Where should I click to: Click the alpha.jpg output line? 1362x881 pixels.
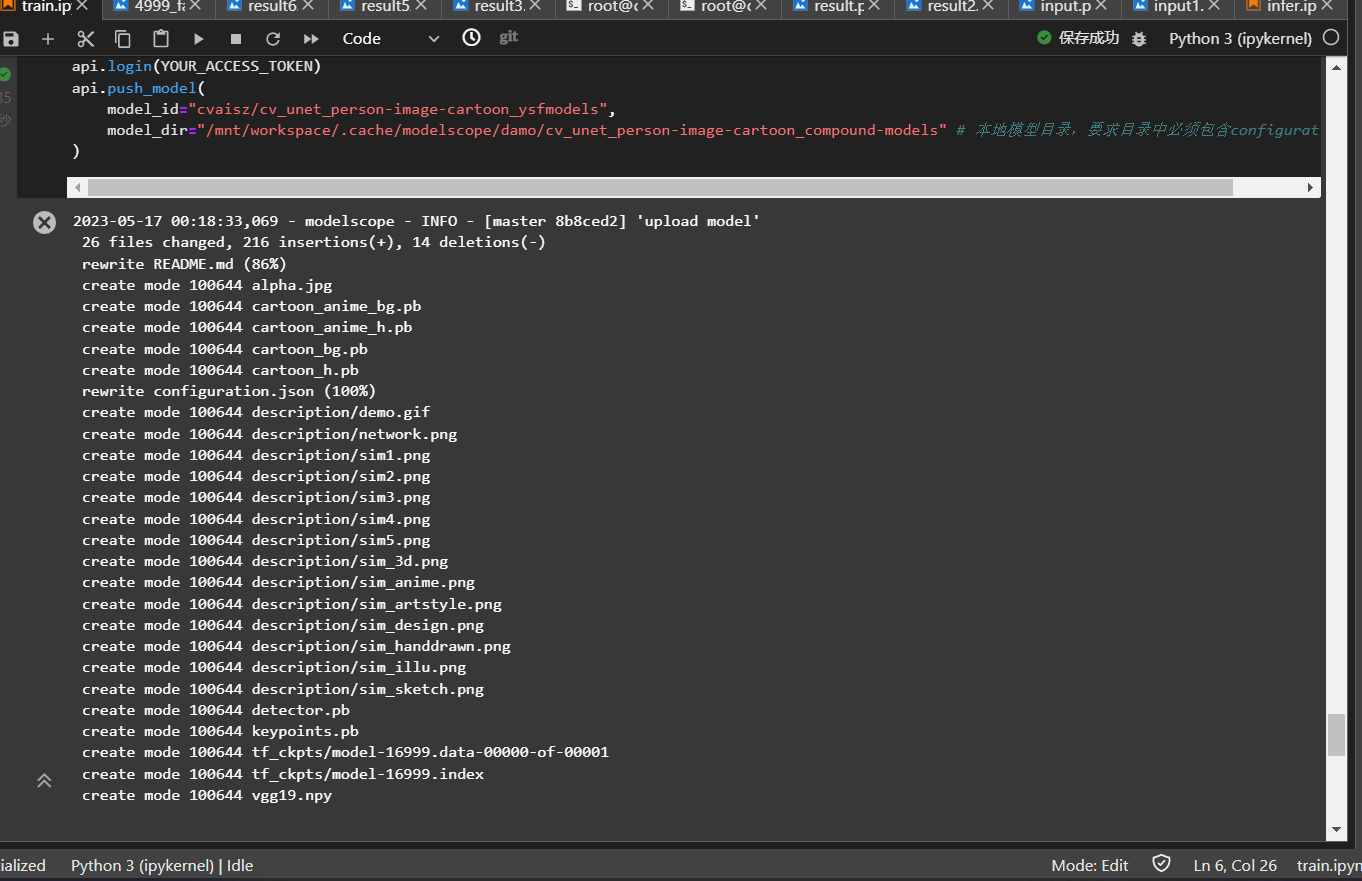point(207,285)
